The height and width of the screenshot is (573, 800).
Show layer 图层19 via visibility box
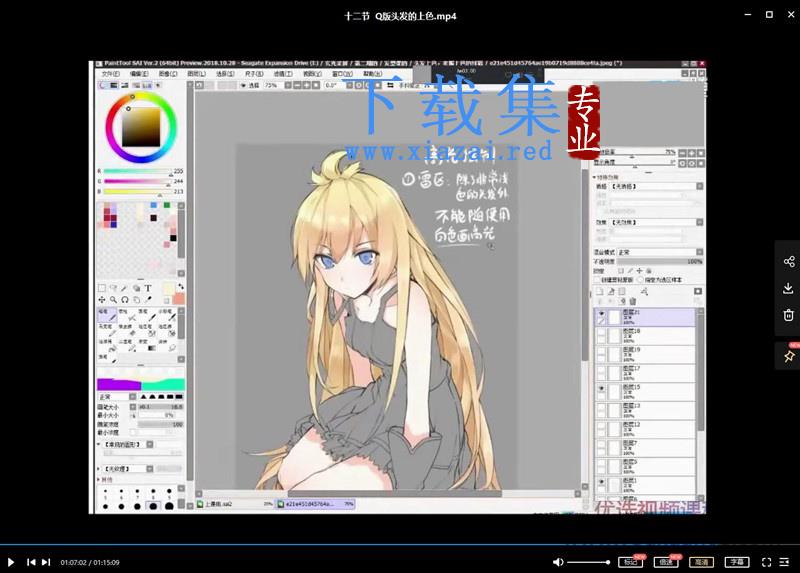coord(602,352)
